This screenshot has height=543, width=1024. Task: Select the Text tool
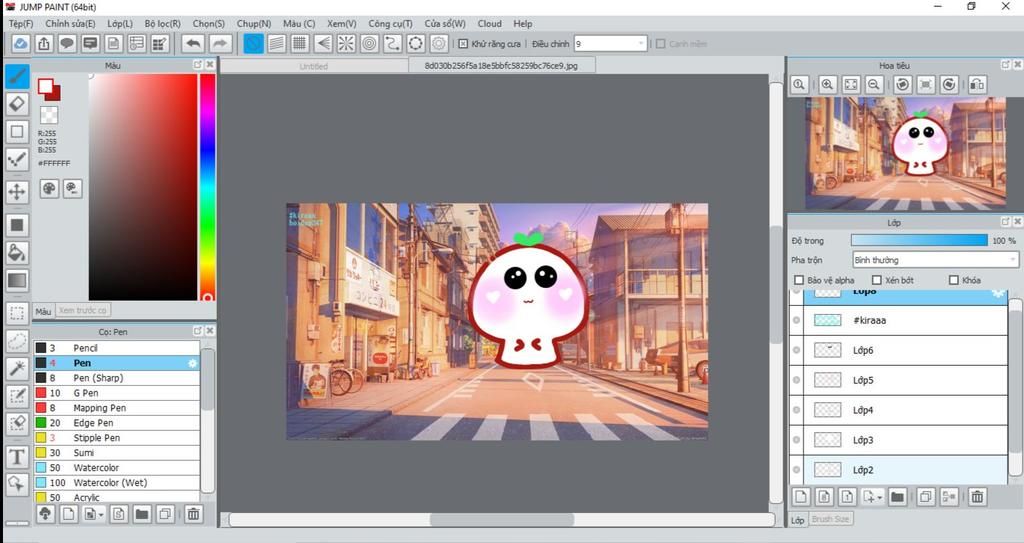click(17, 457)
